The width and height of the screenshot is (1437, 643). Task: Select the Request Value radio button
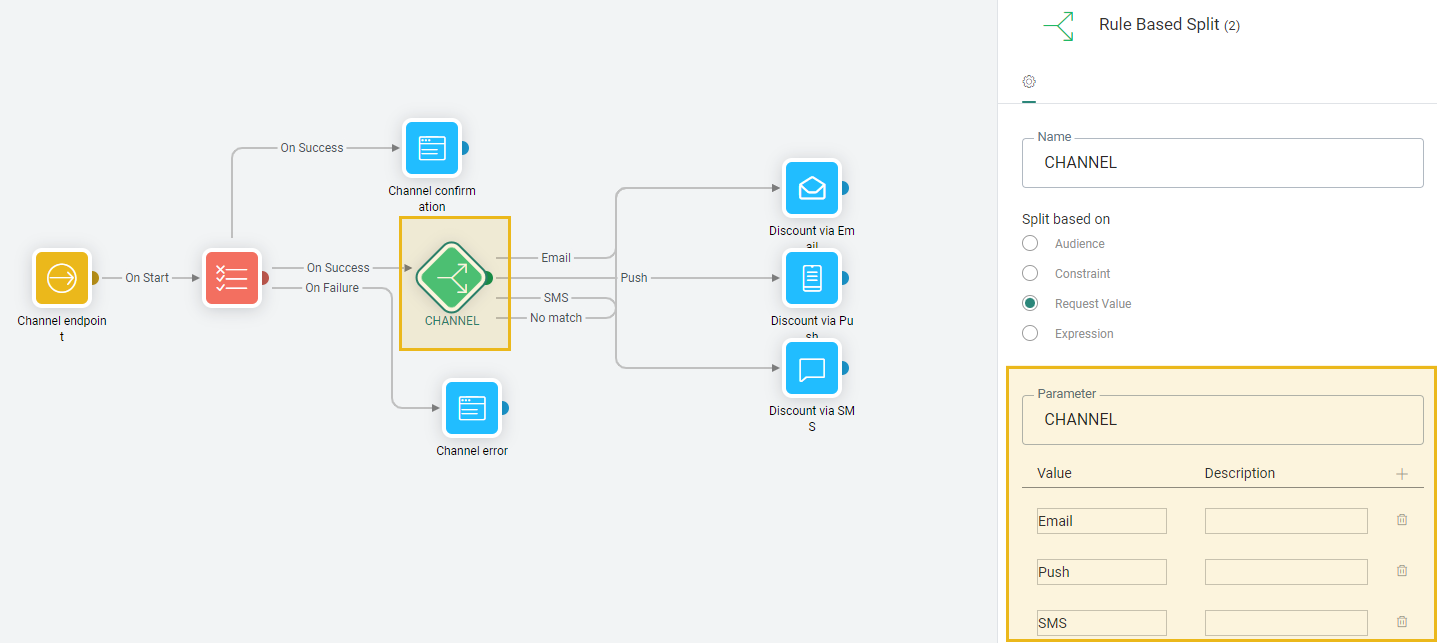click(1030, 304)
